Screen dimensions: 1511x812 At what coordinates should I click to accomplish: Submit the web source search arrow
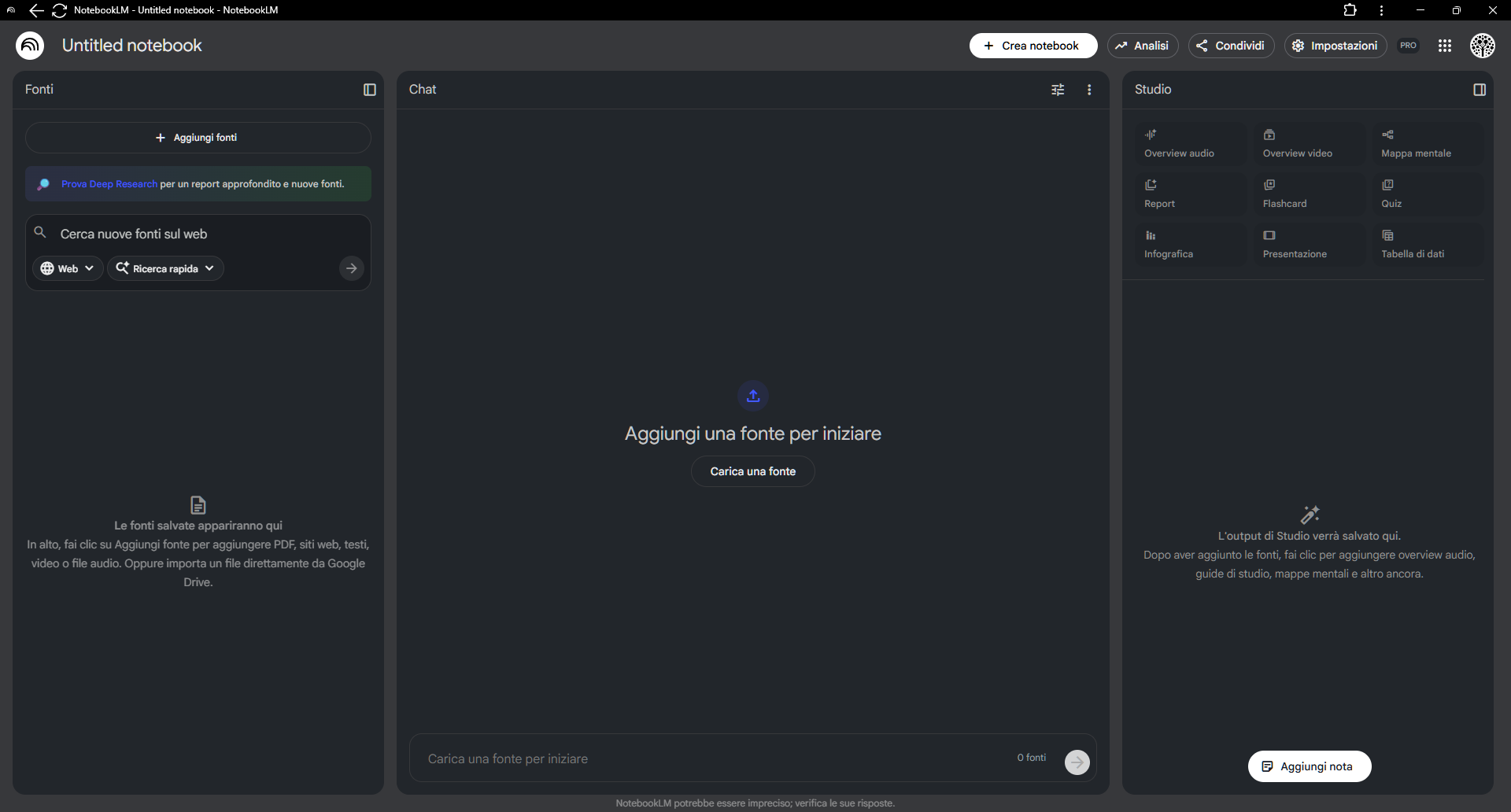[351, 268]
